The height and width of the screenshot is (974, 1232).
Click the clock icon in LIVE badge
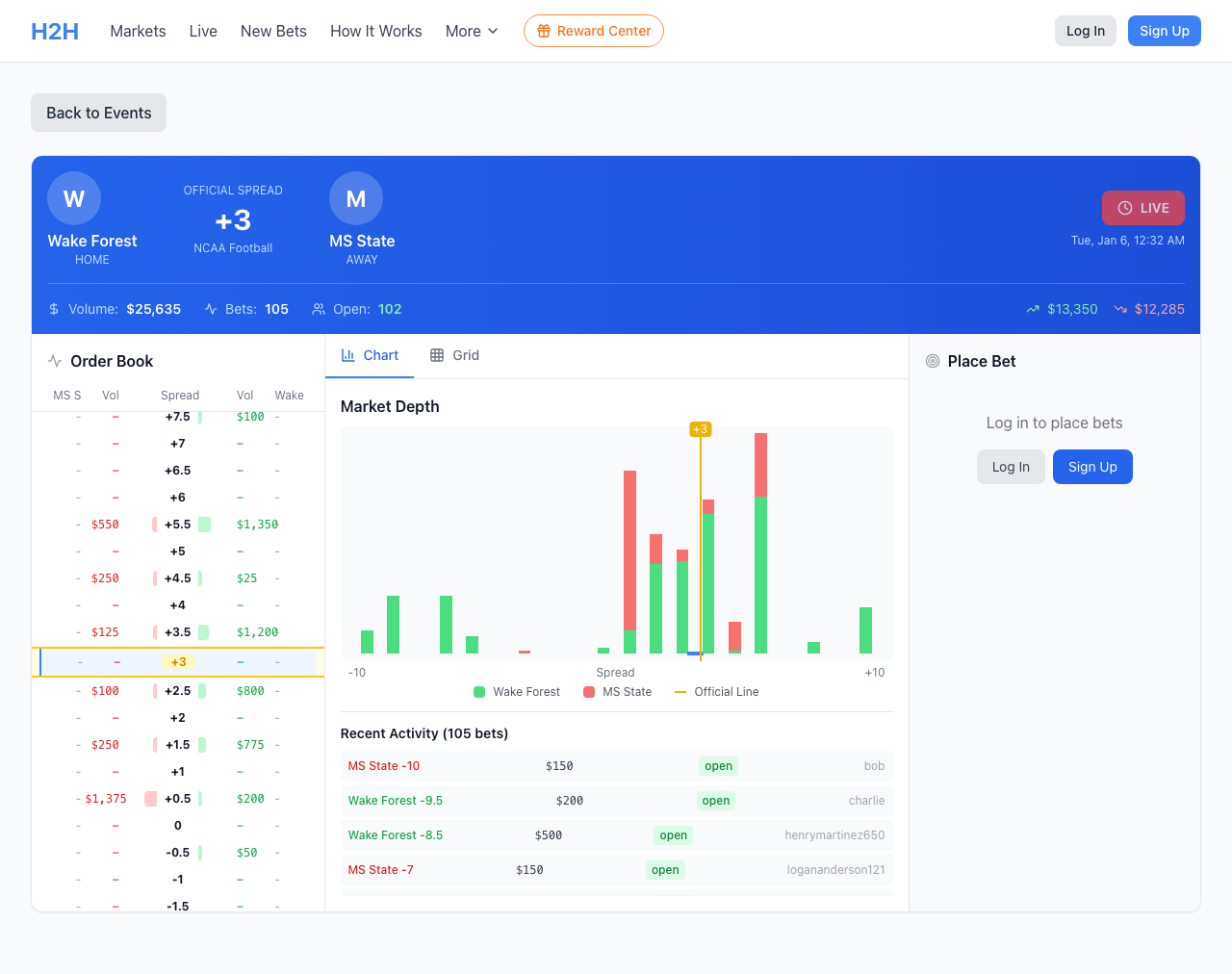pyautogui.click(x=1124, y=208)
